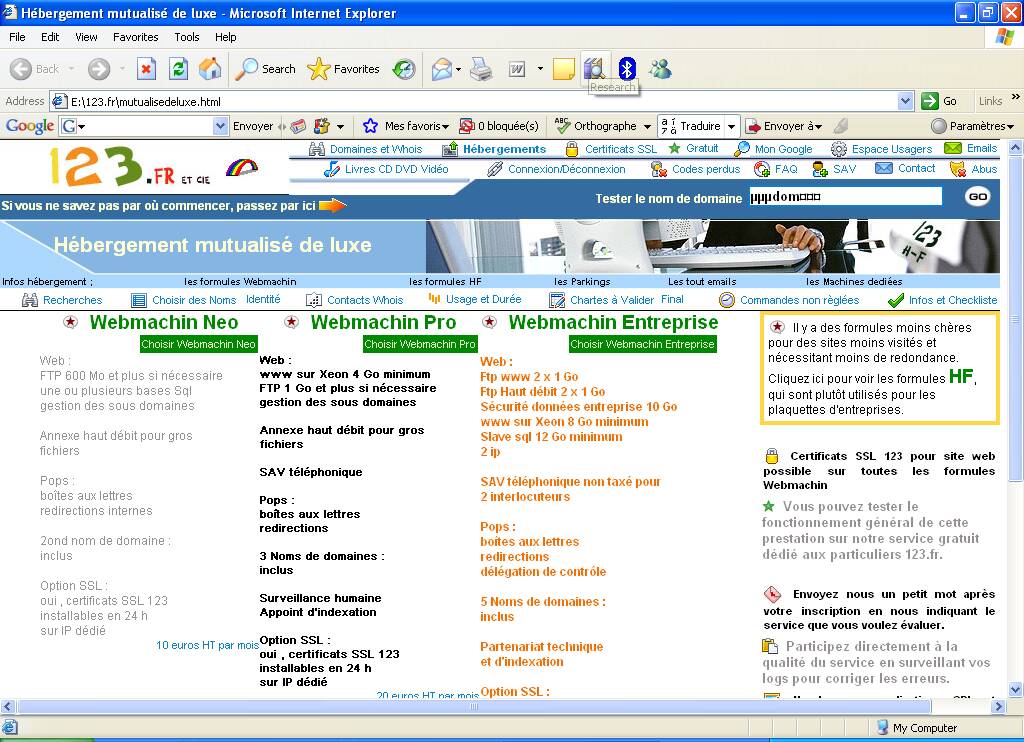Image resolution: width=1024 pixels, height=742 pixels.
Task: Open the Research pane
Action: [x=595, y=67]
